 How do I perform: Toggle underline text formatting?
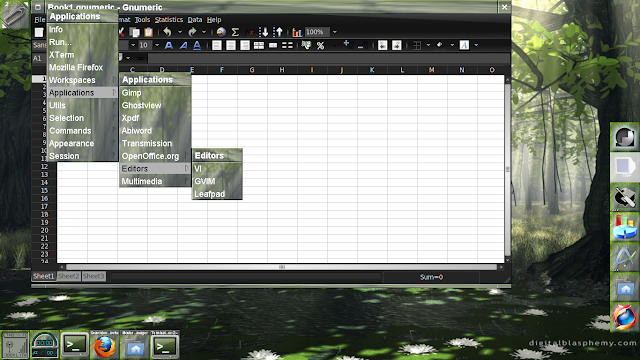tap(197, 45)
